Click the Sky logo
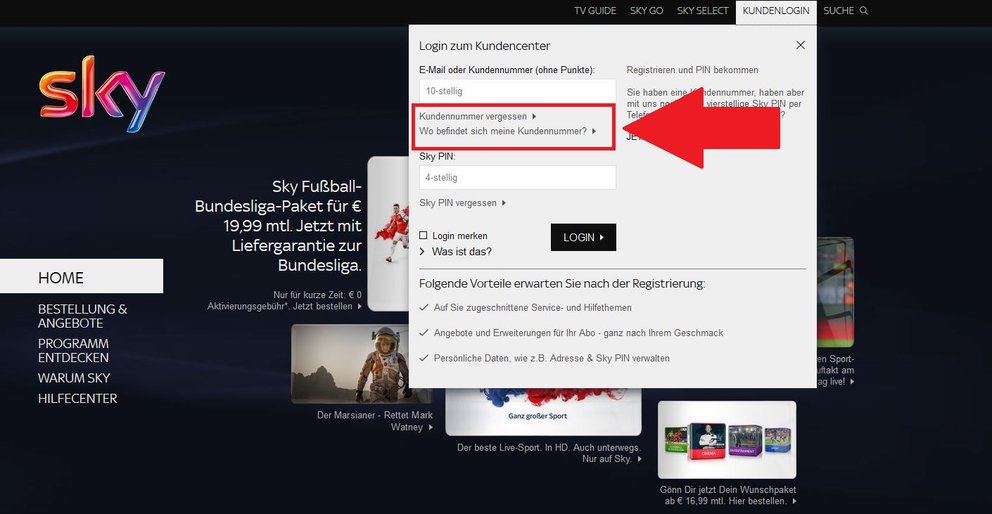The height and width of the screenshot is (514, 992). 102,94
